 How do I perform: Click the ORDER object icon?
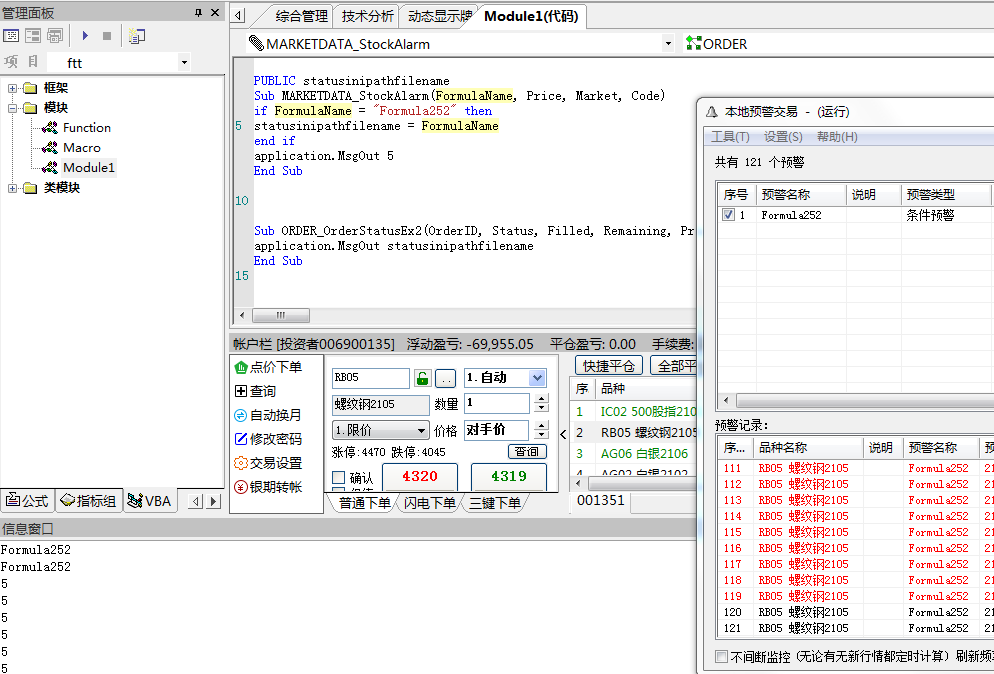coord(694,43)
